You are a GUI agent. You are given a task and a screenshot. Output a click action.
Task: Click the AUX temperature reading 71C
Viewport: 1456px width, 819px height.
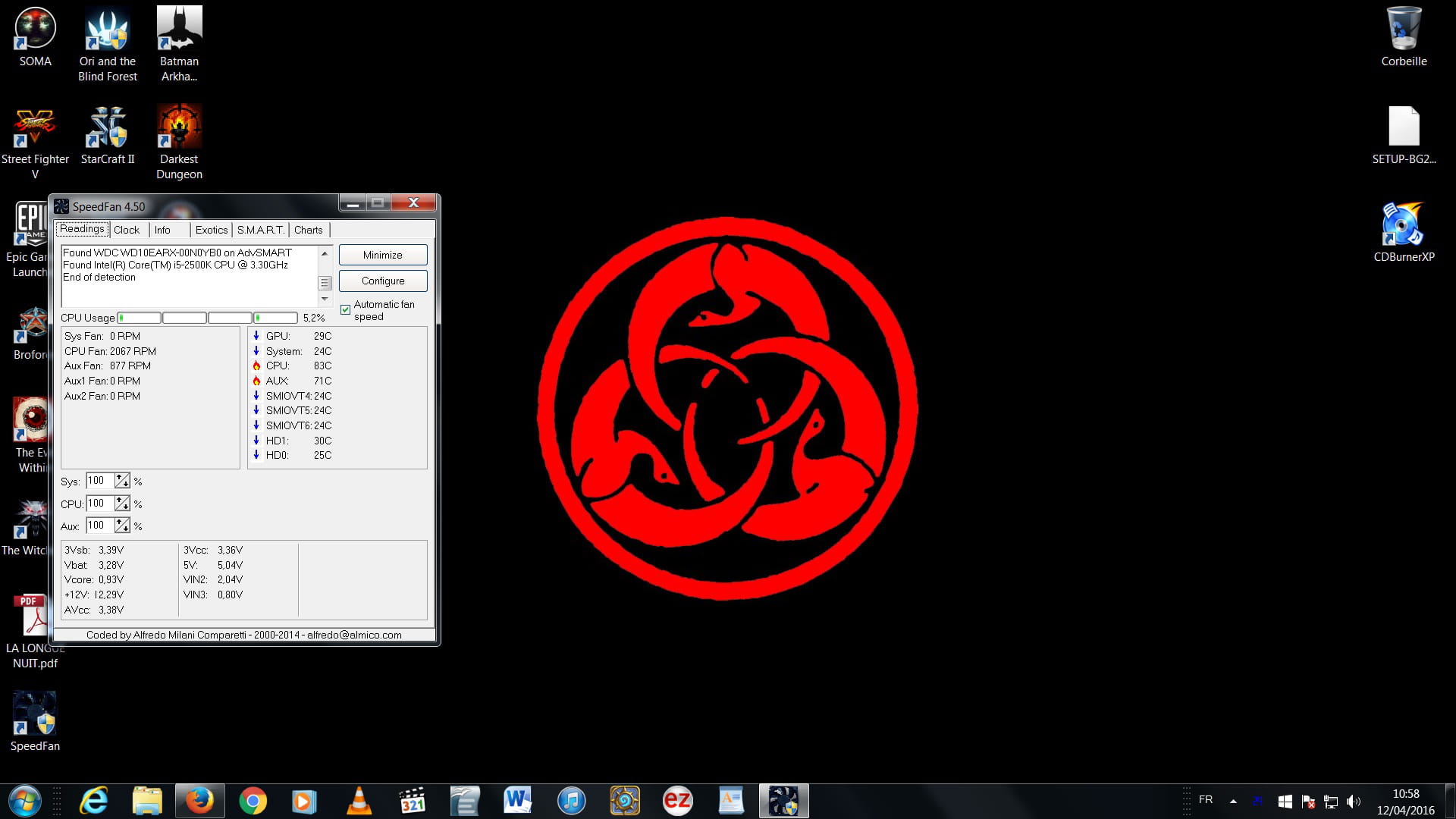pyautogui.click(x=293, y=381)
